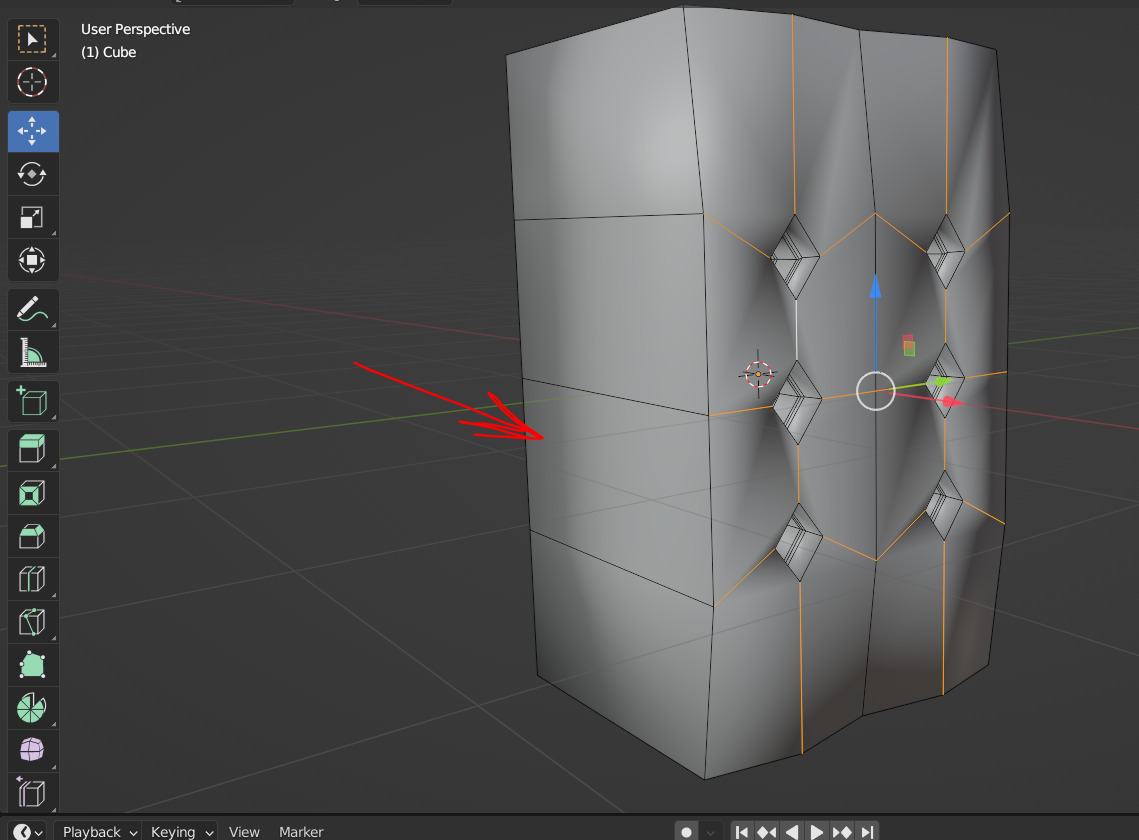Open the View menu in the timeline
Image resolution: width=1139 pixels, height=840 pixels.
pos(244,831)
